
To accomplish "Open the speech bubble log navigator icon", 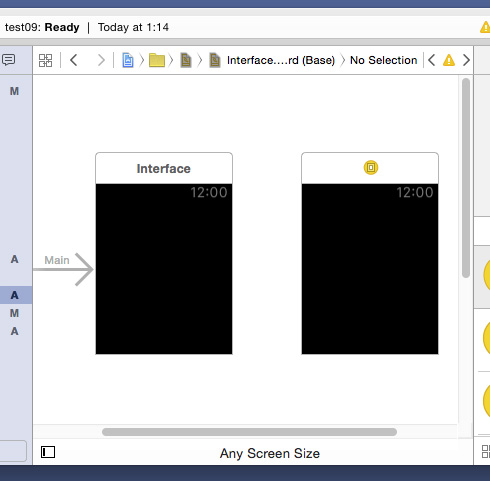I will pos(9,60).
